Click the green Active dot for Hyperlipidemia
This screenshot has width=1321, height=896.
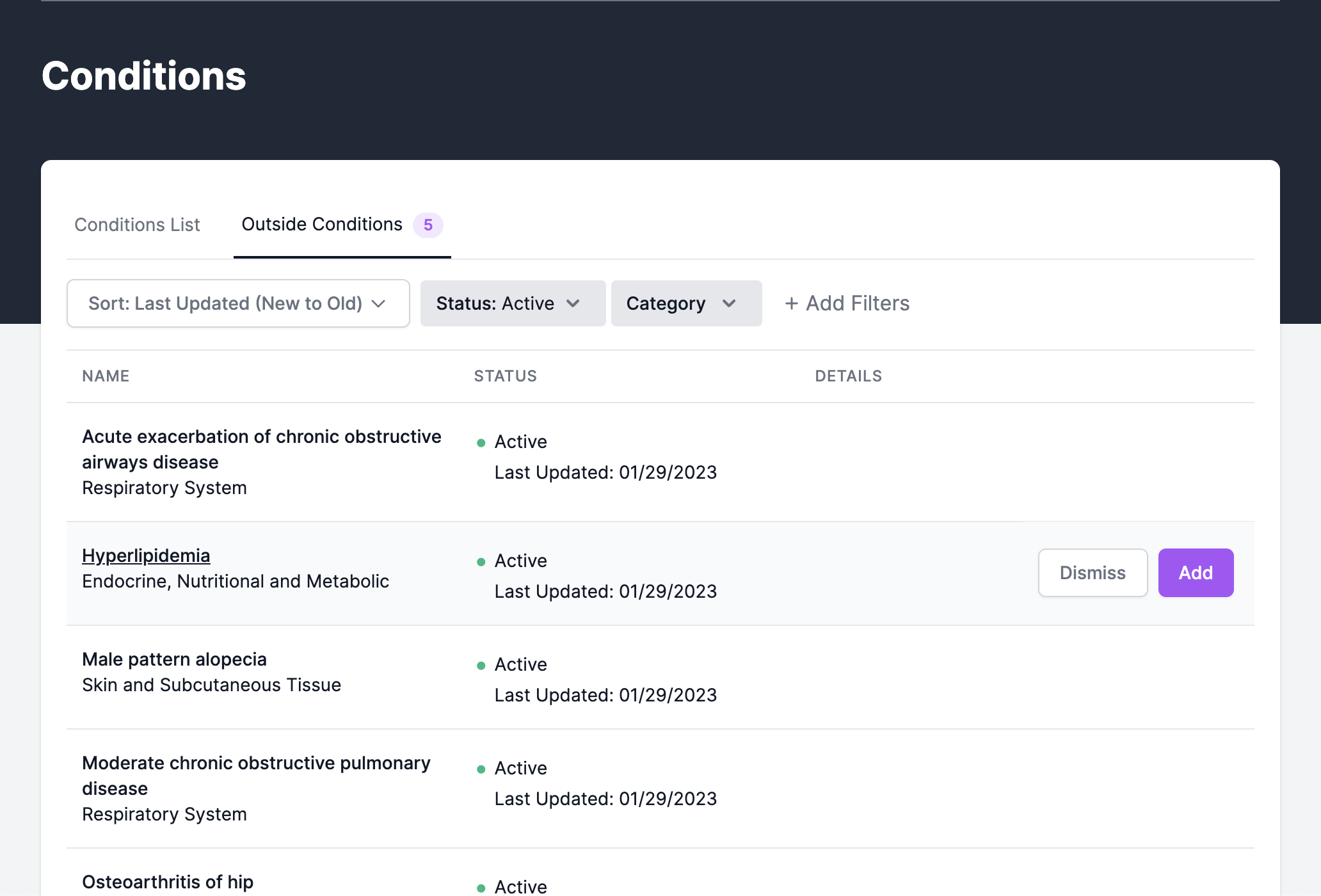(481, 562)
